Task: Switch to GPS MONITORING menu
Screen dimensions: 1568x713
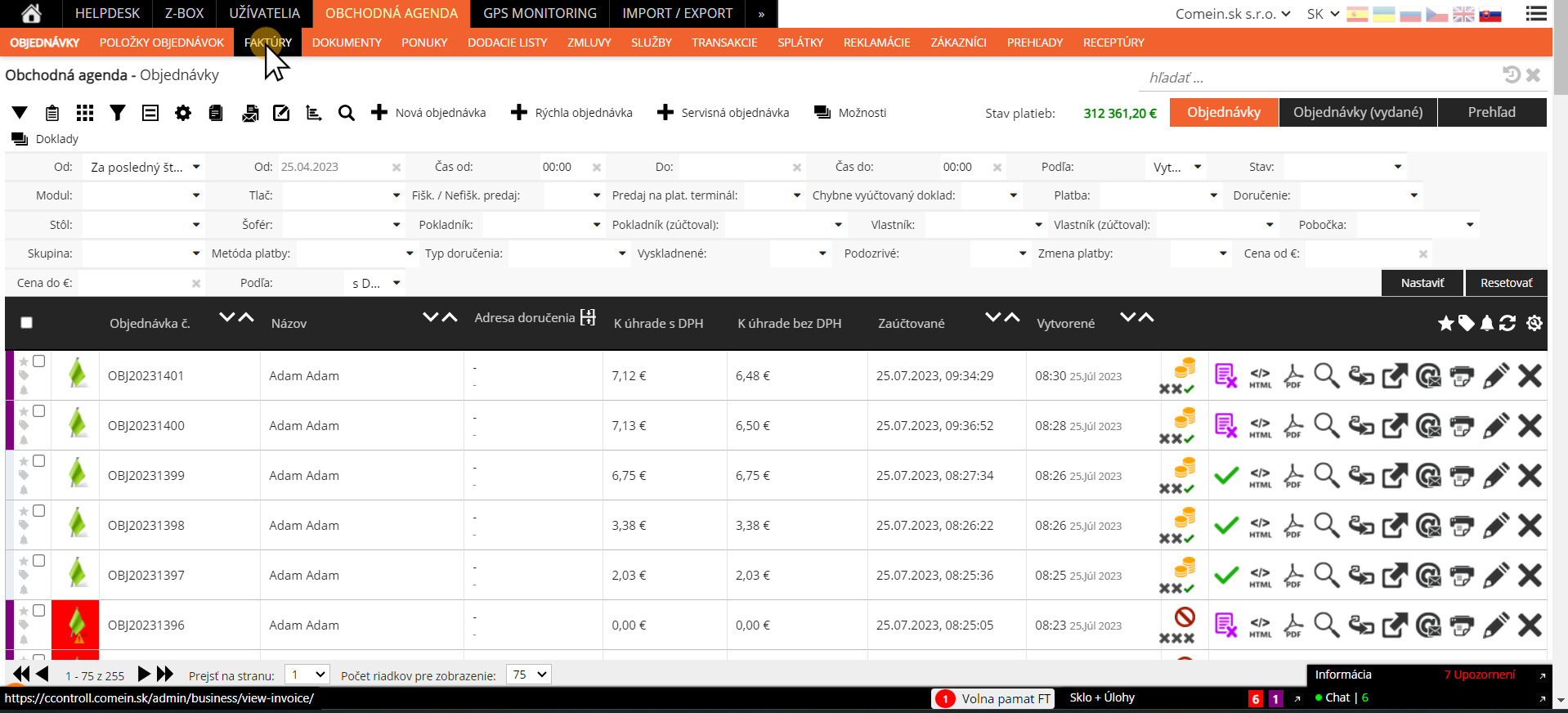Action: coord(540,13)
